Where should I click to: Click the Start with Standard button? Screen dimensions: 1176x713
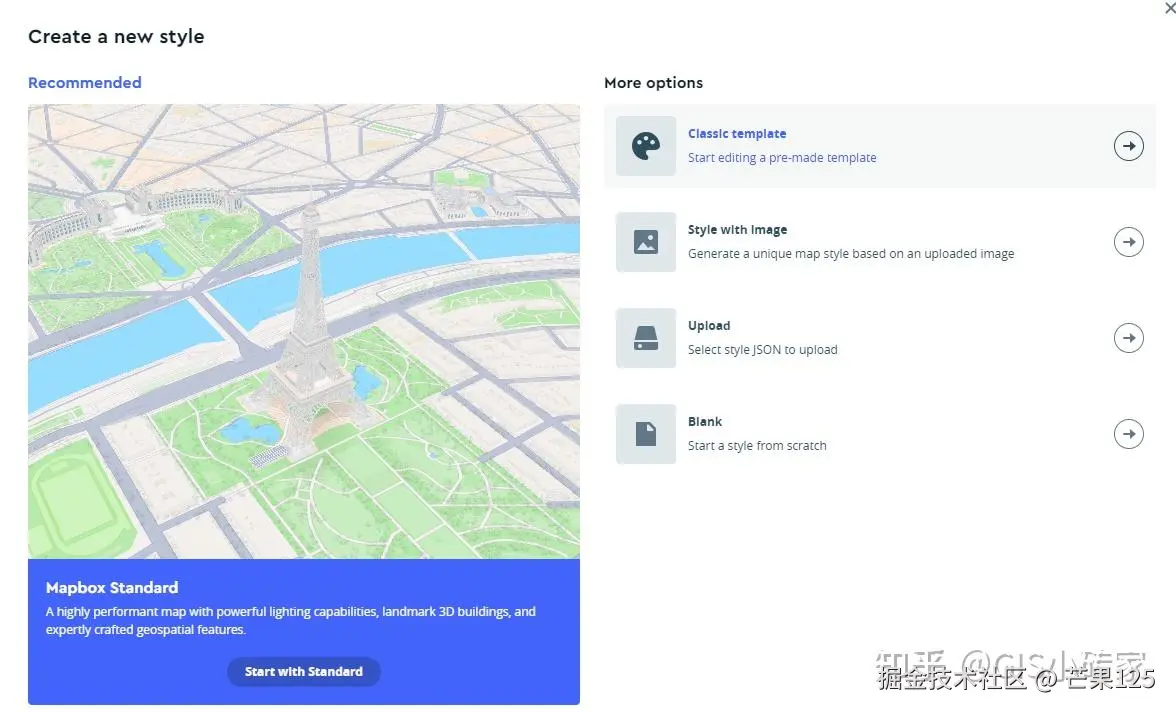click(304, 672)
